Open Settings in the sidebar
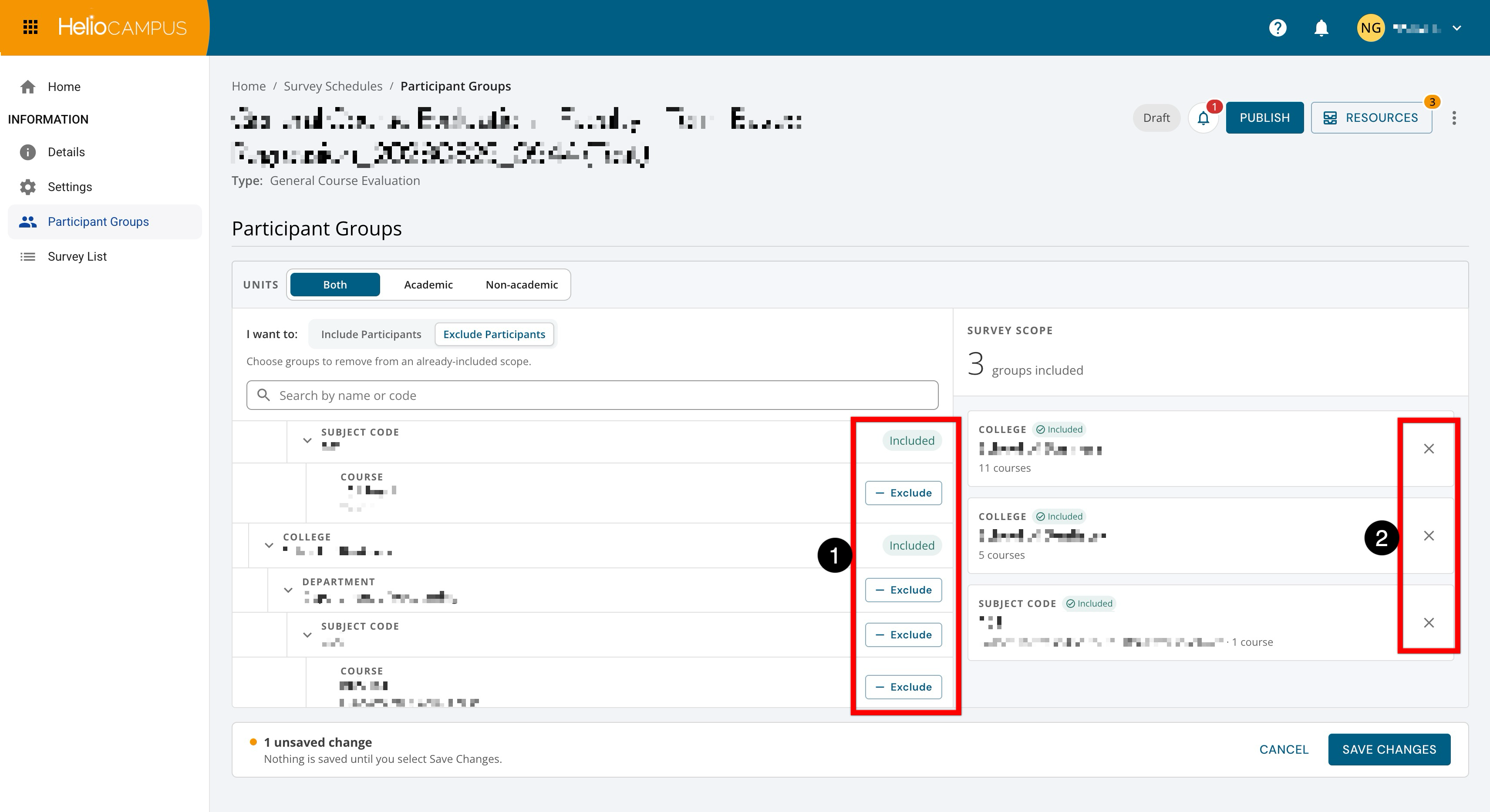1490x812 pixels. point(105,187)
